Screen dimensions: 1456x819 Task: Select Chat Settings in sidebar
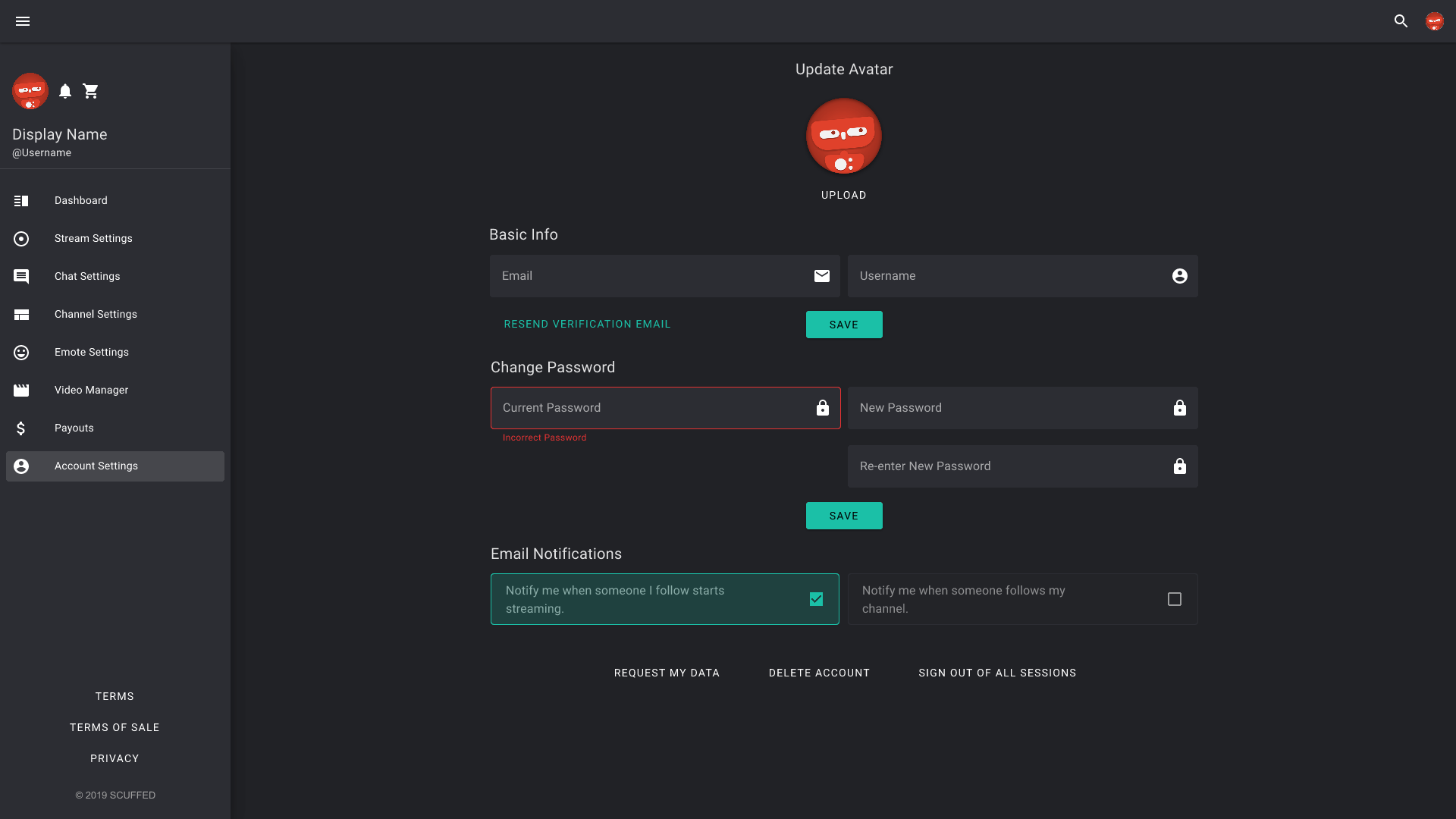coord(87,277)
